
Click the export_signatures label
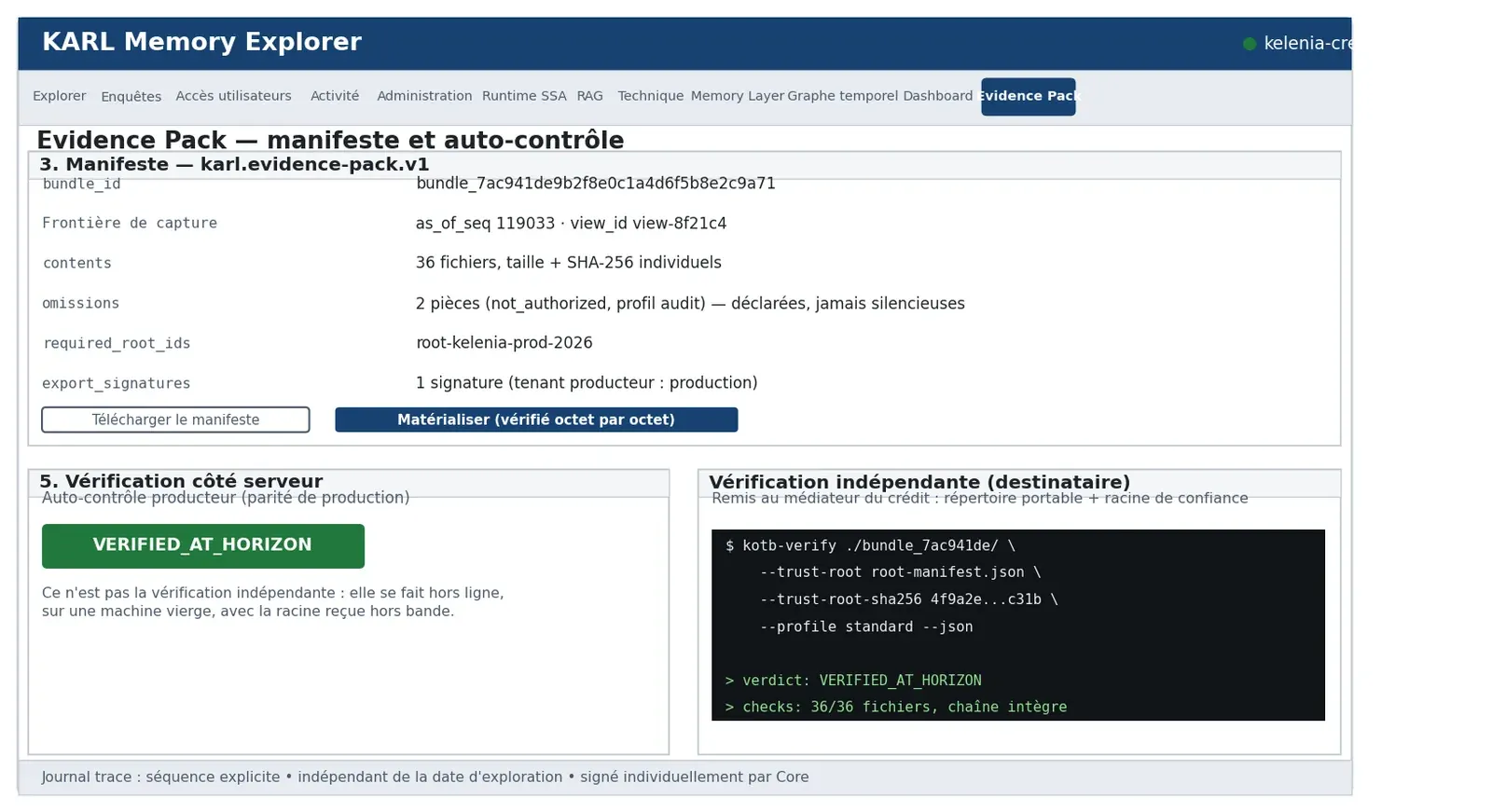point(117,384)
